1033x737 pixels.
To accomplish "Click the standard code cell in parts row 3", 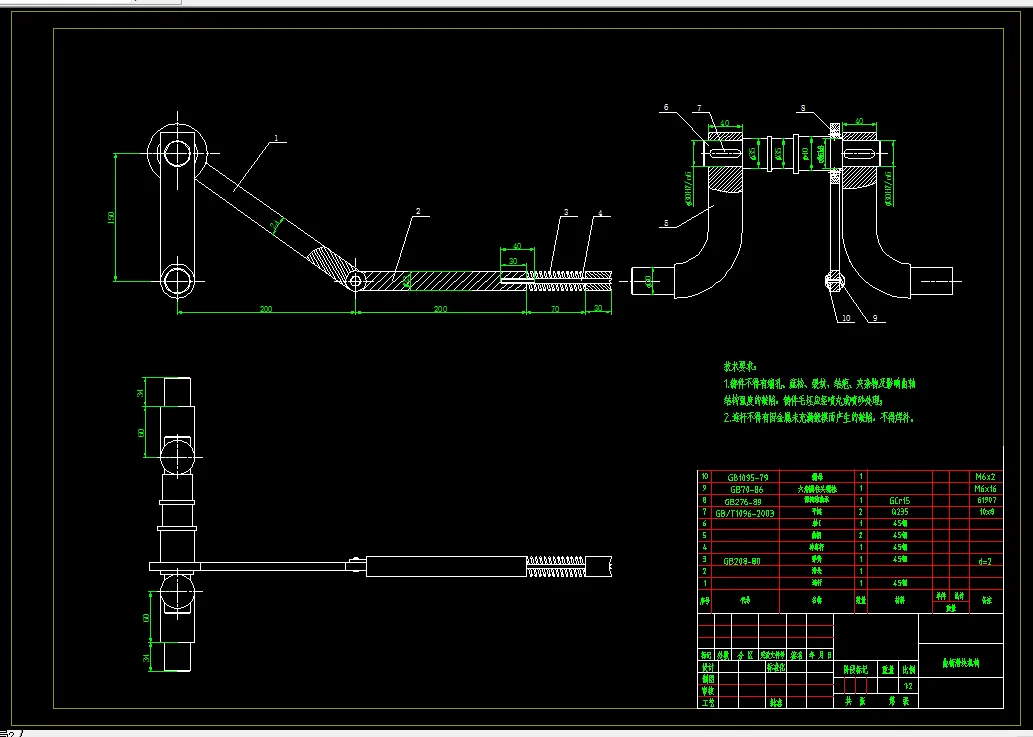I will tap(742, 561).
